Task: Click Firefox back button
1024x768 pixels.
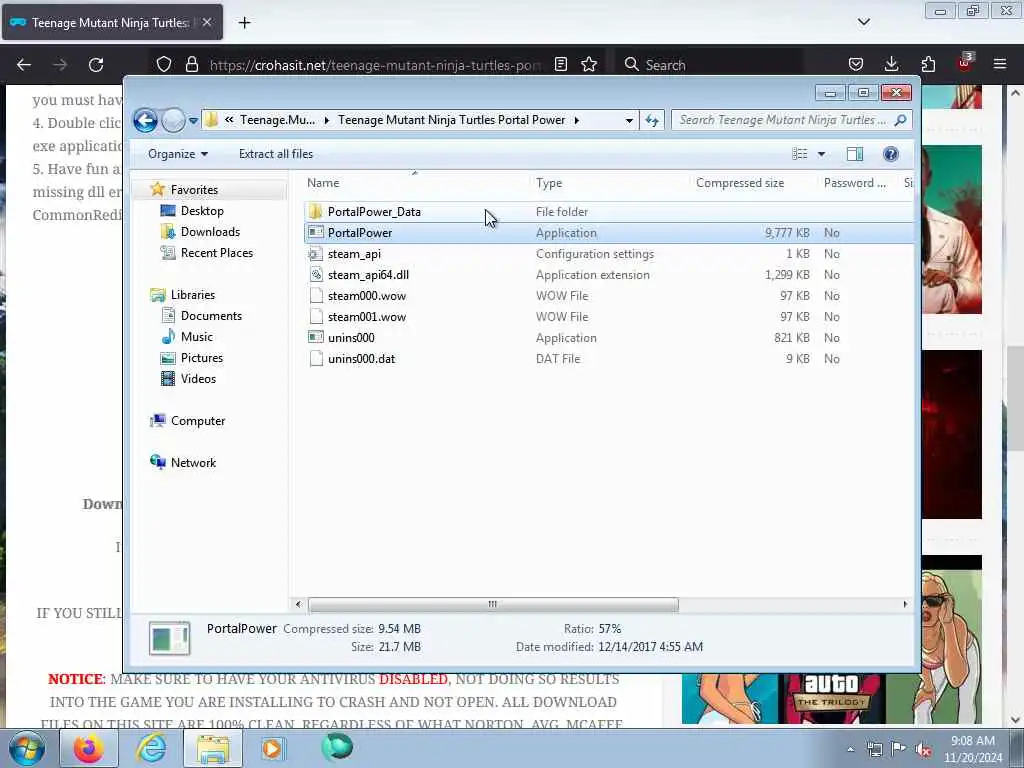Action: [24, 65]
